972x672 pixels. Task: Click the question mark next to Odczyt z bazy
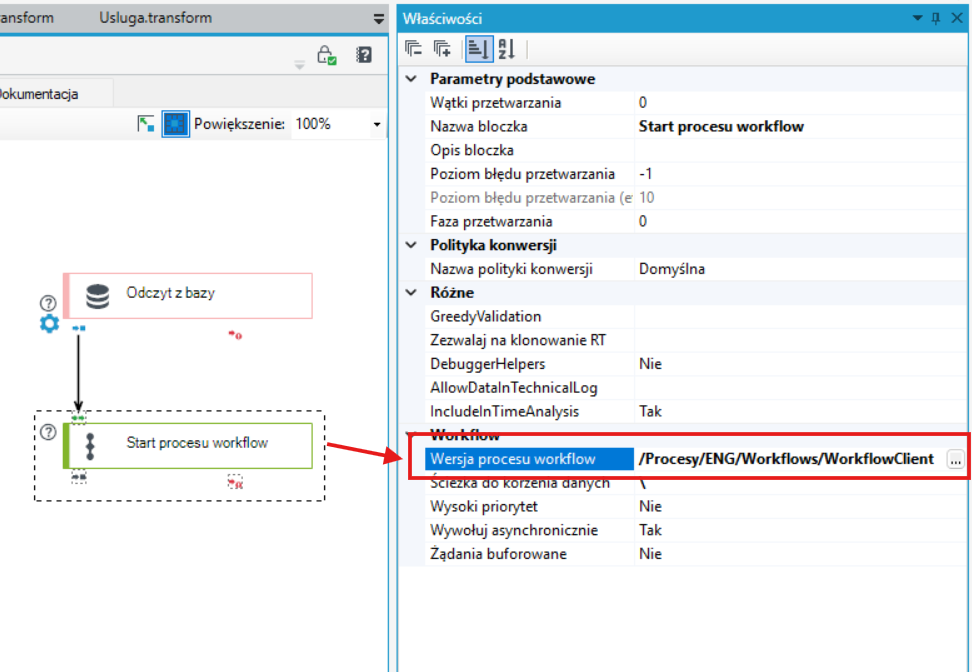(x=48, y=303)
